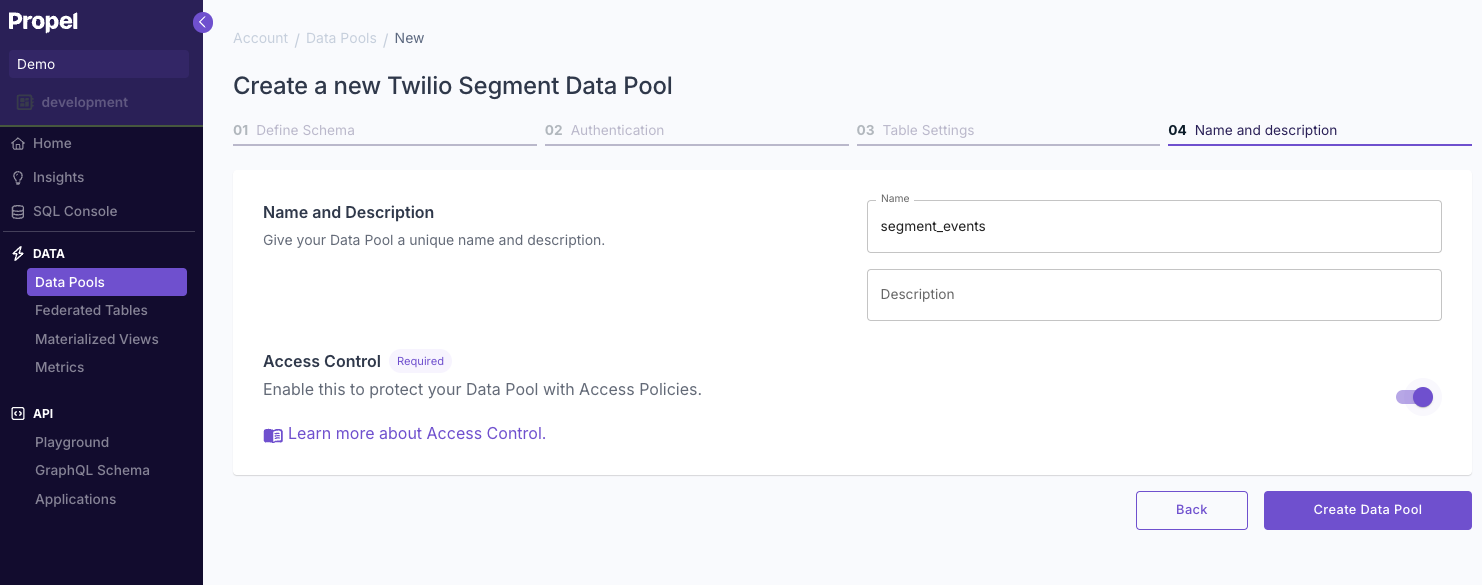The image size is (1482, 585).
Task: Click Learn more about Access Control
Action: coord(416,433)
